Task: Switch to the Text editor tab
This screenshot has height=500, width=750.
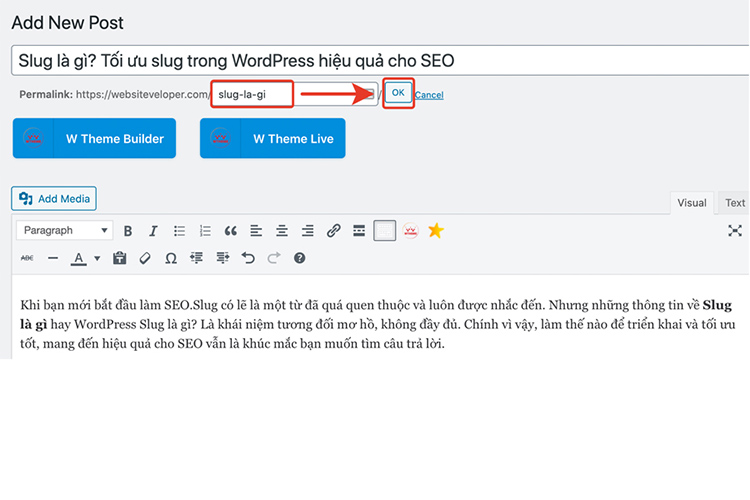Action: click(734, 203)
